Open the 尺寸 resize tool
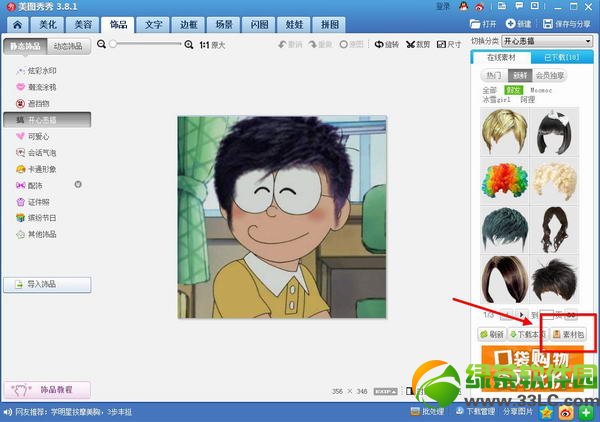The width and height of the screenshot is (600, 422). (x=452, y=44)
